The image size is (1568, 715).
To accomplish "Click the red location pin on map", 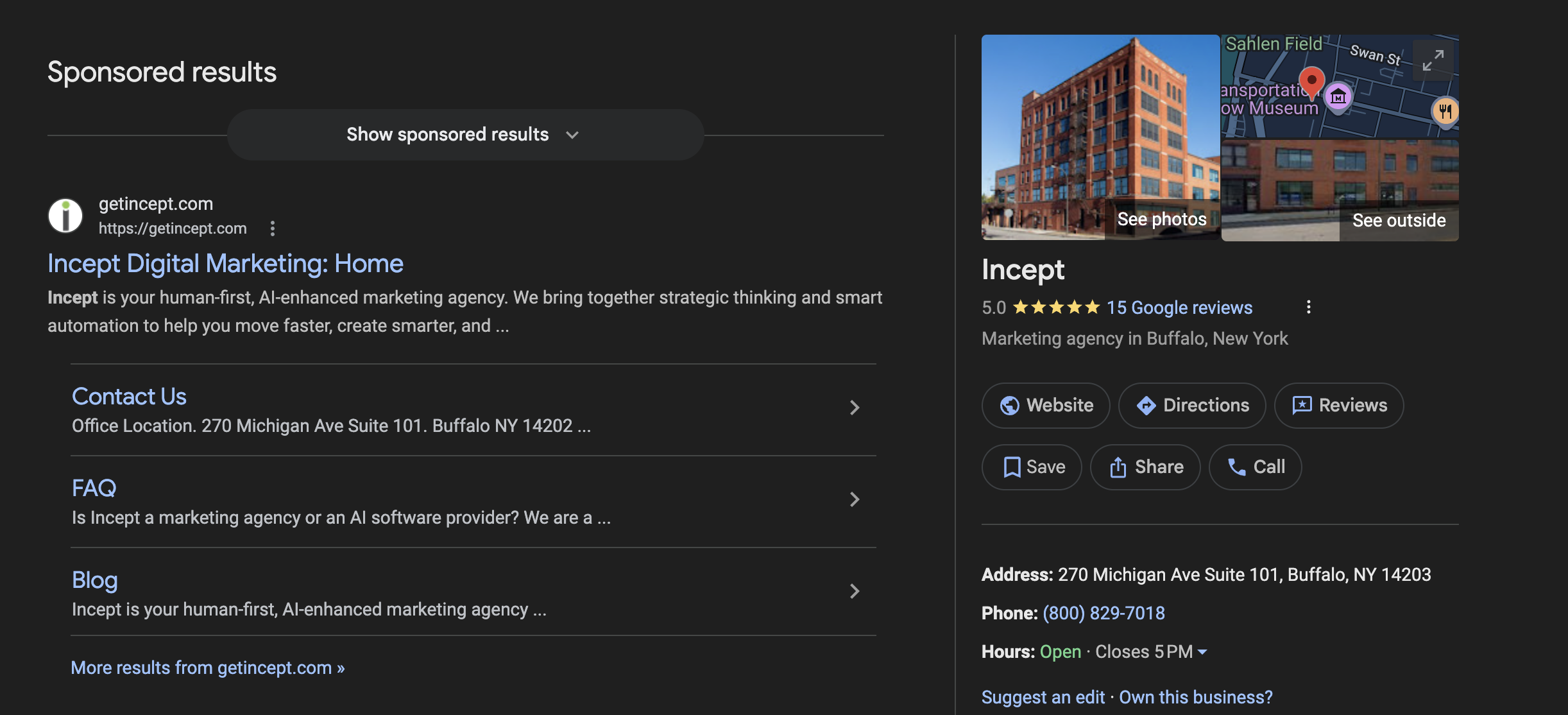I will (x=1311, y=82).
